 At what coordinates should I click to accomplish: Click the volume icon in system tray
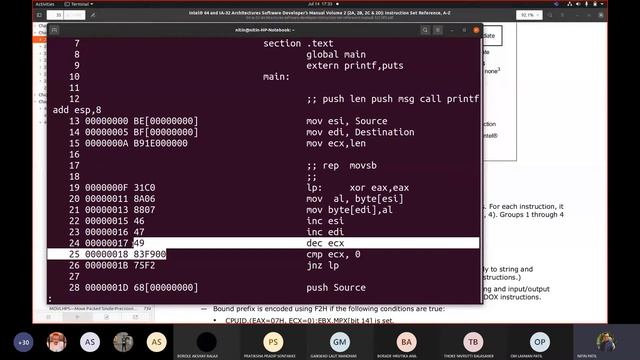click(x=578, y=4)
